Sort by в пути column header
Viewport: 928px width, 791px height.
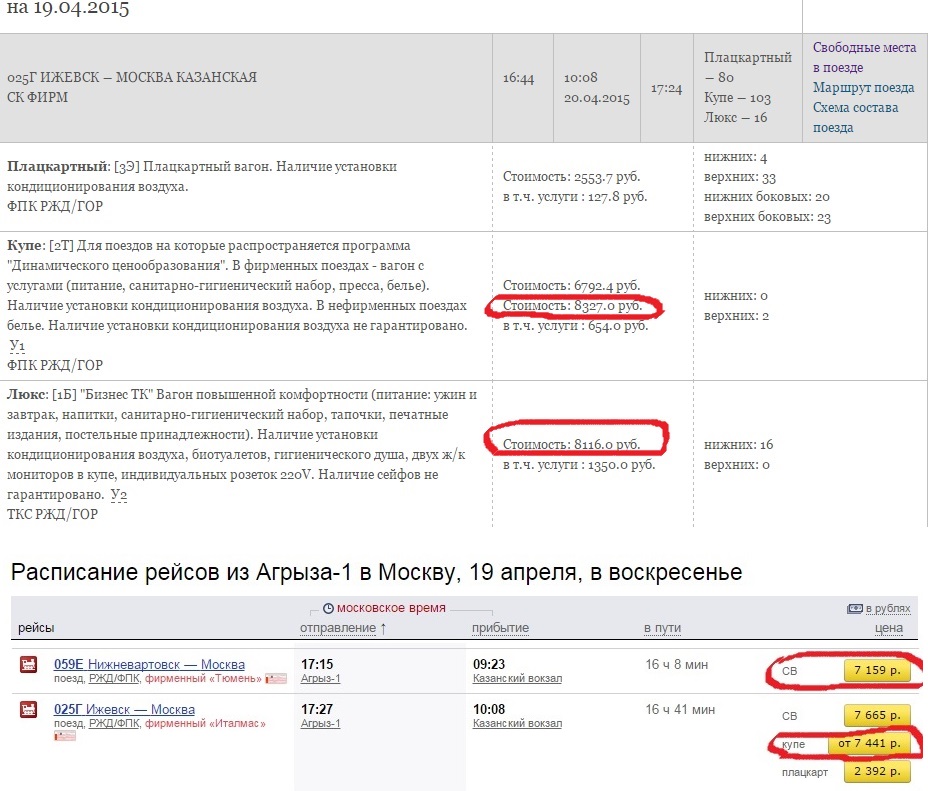pyautogui.click(x=662, y=628)
